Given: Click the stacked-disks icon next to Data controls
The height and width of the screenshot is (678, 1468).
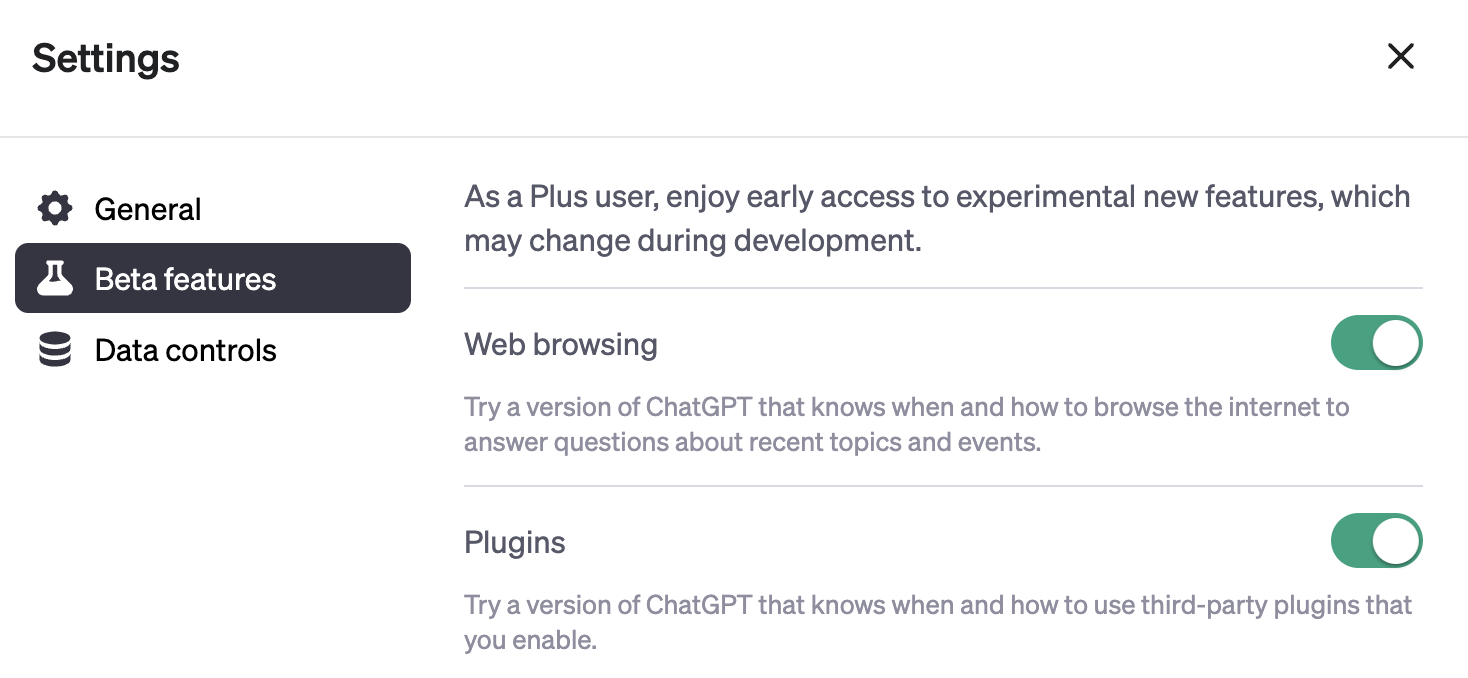Looking at the screenshot, I should pyautogui.click(x=53, y=349).
